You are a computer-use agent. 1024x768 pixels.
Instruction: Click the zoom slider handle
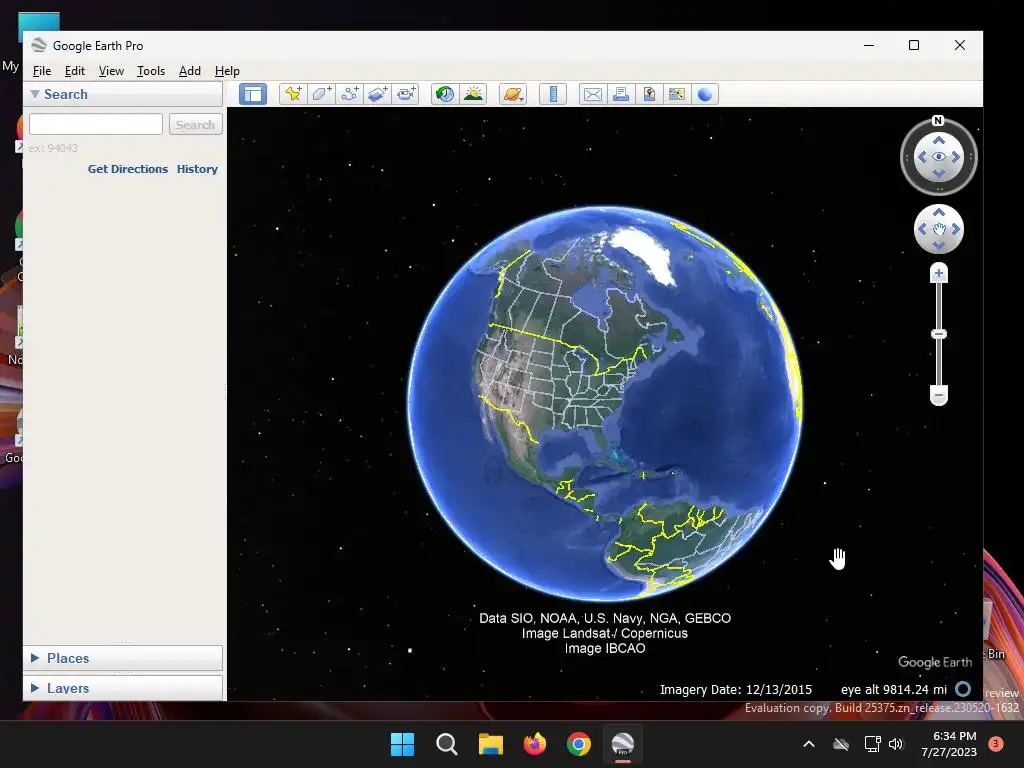938,334
